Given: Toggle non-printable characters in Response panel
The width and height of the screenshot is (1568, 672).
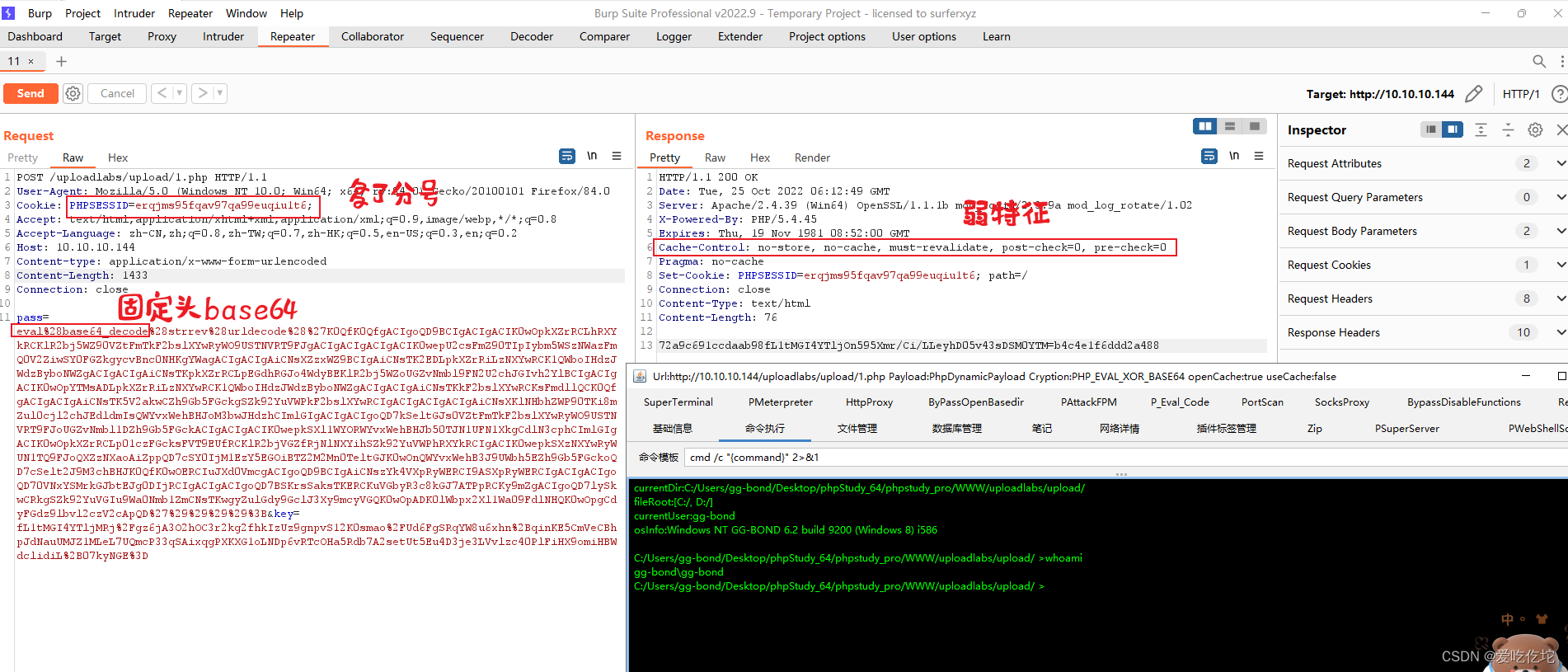Looking at the screenshot, I should coord(1234,156).
